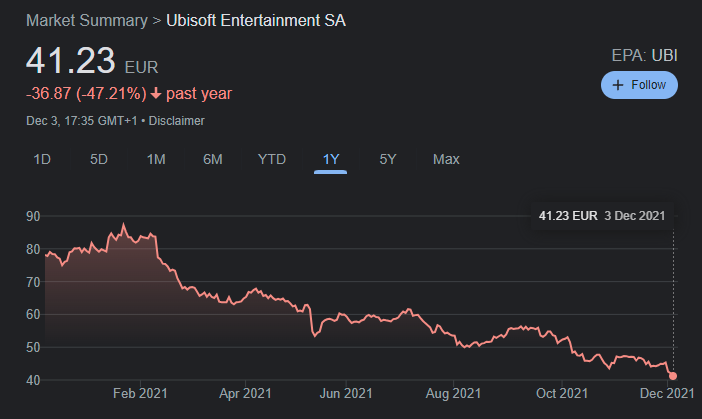Click the -36.87 (-47.21%) change text
Image resolution: width=702 pixels, height=419 pixels.
86,94
